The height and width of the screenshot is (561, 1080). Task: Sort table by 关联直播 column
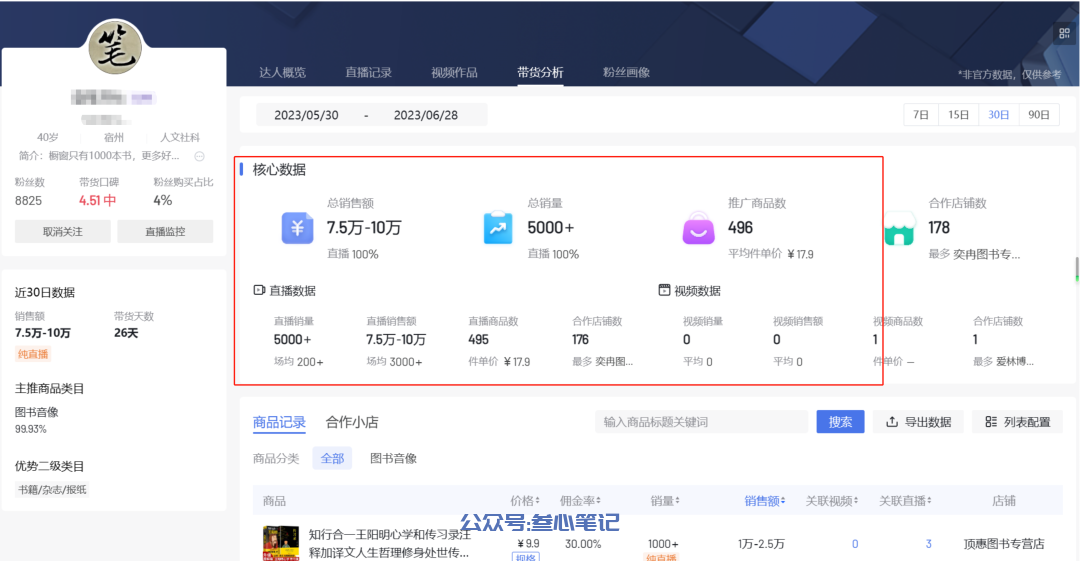(905, 501)
